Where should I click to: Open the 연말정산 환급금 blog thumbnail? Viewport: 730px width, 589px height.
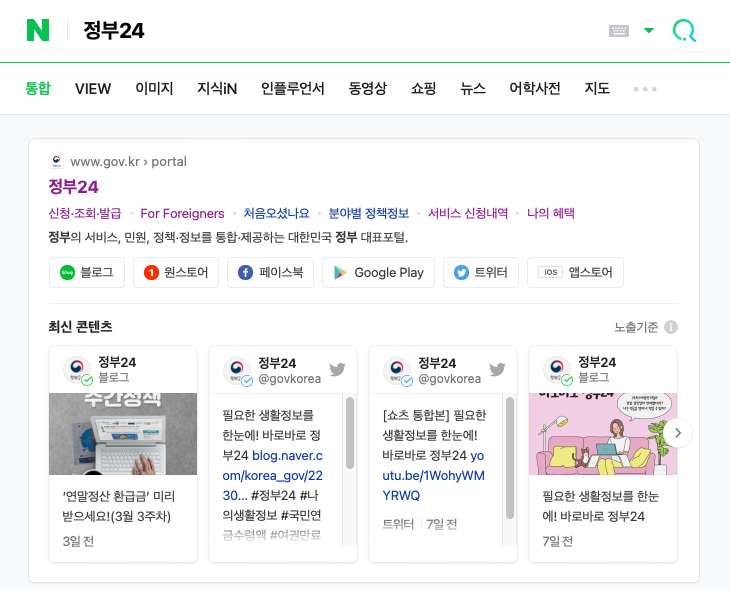click(x=123, y=434)
